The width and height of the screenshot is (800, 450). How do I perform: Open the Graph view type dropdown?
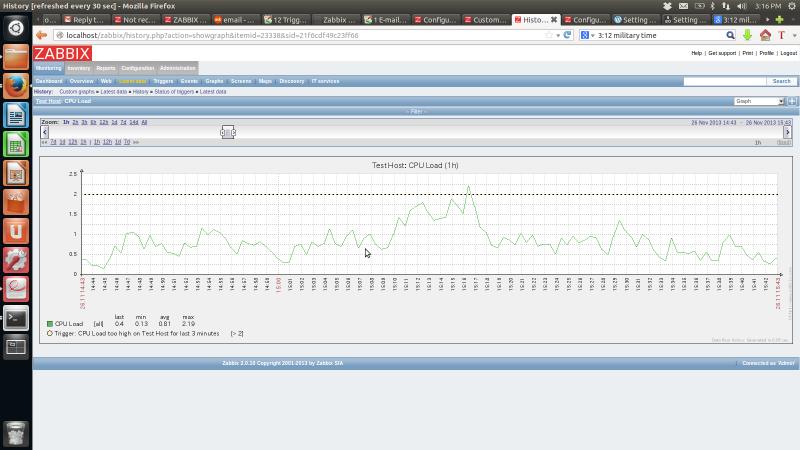point(759,101)
